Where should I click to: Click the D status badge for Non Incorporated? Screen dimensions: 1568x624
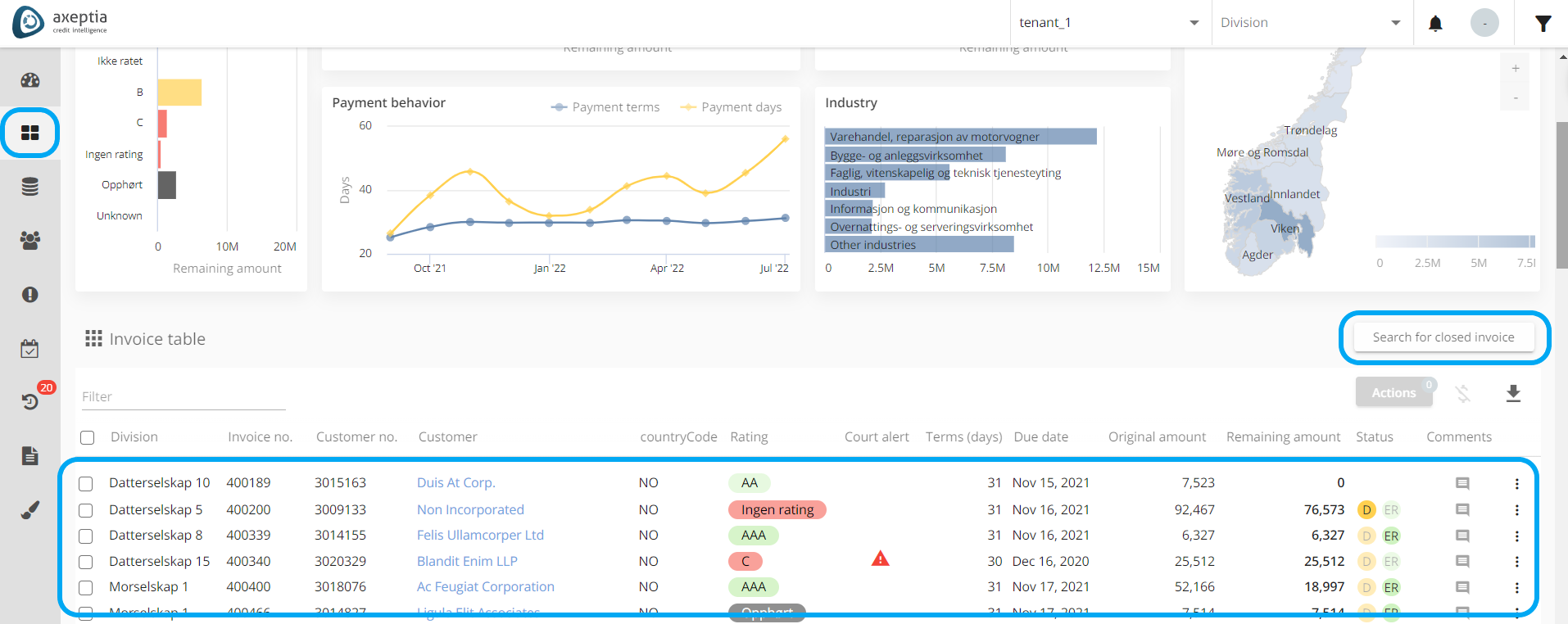click(1366, 509)
